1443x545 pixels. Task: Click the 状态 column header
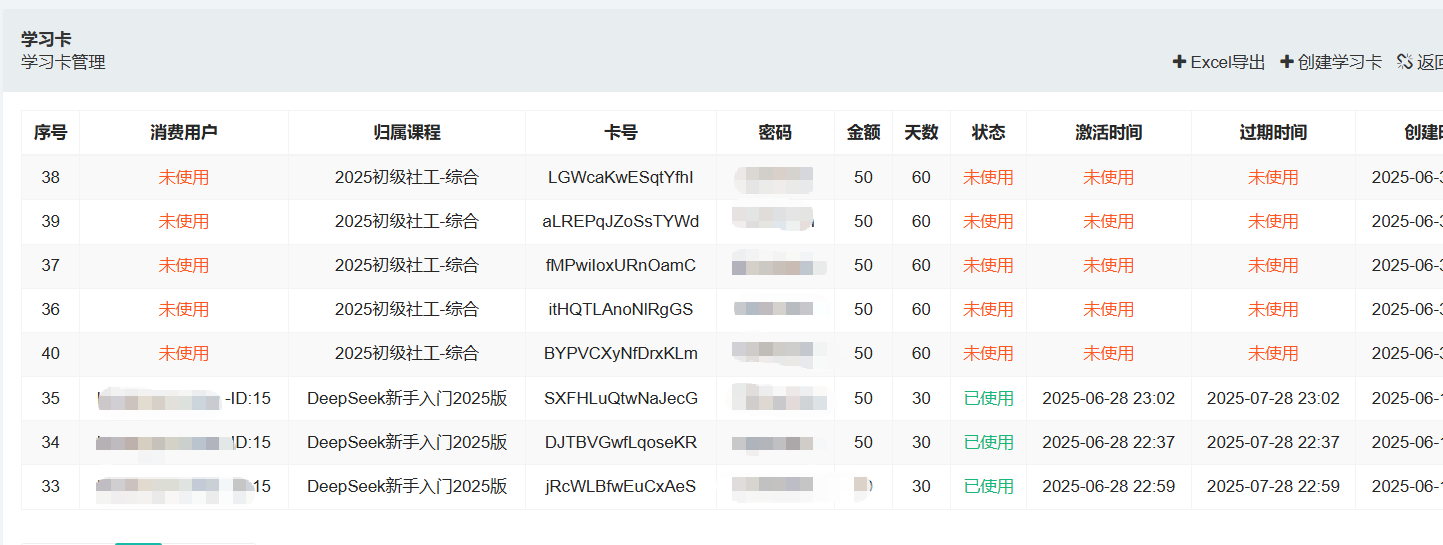(x=988, y=132)
